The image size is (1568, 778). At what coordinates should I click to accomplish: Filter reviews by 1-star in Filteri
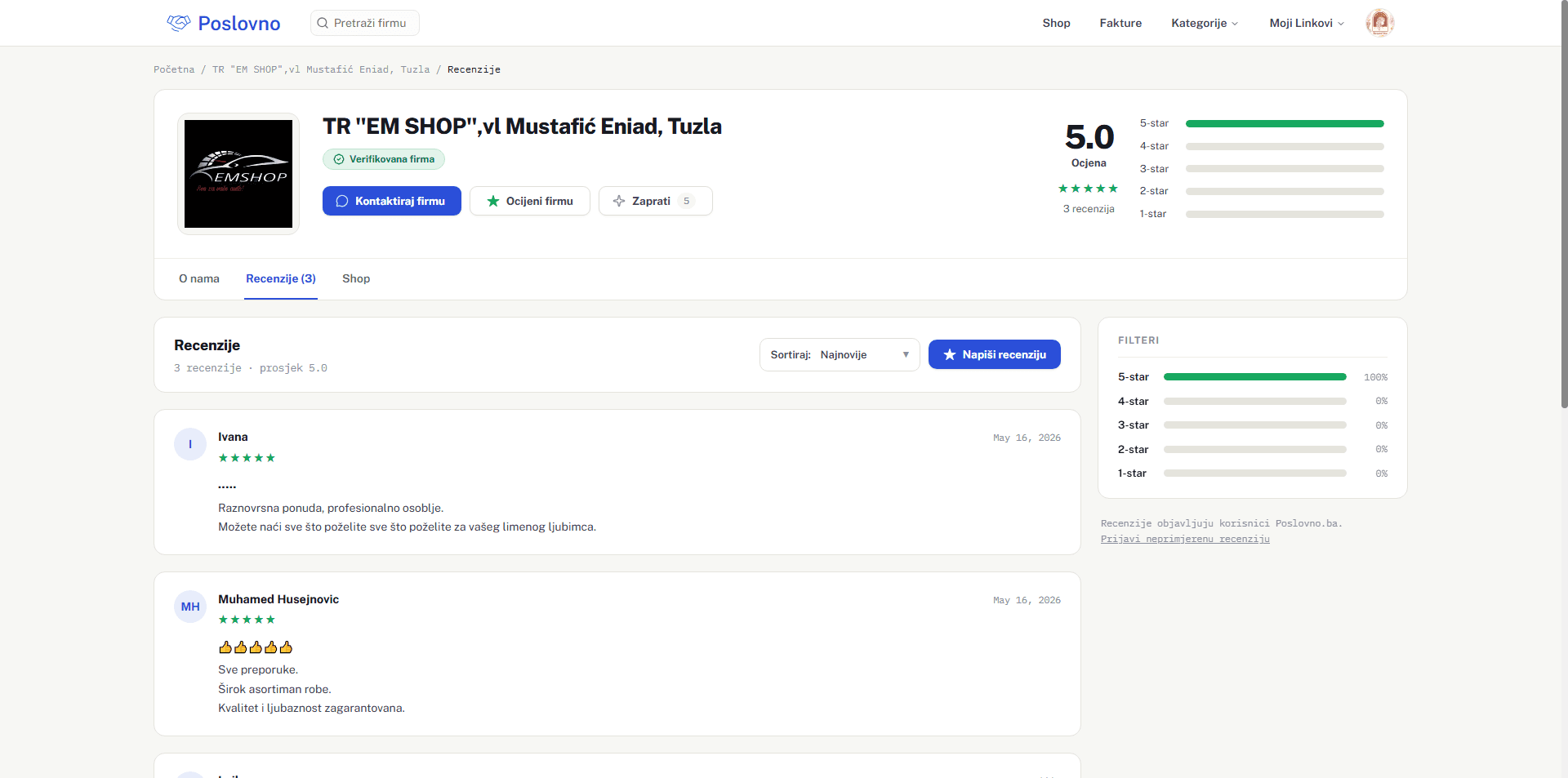coord(1253,473)
